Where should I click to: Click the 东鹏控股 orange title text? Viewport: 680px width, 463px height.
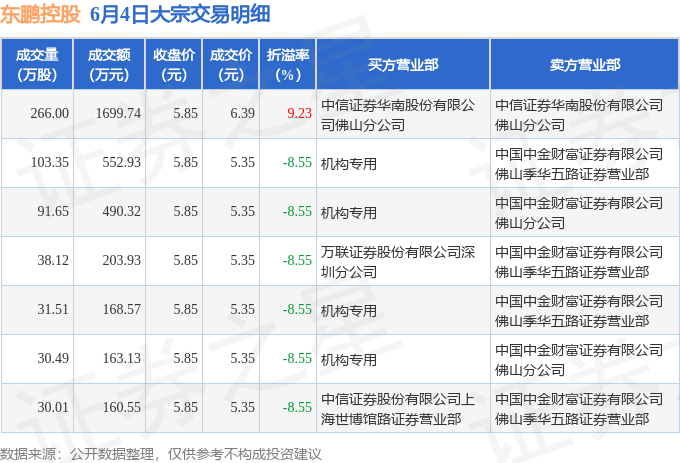click(40, 14)
